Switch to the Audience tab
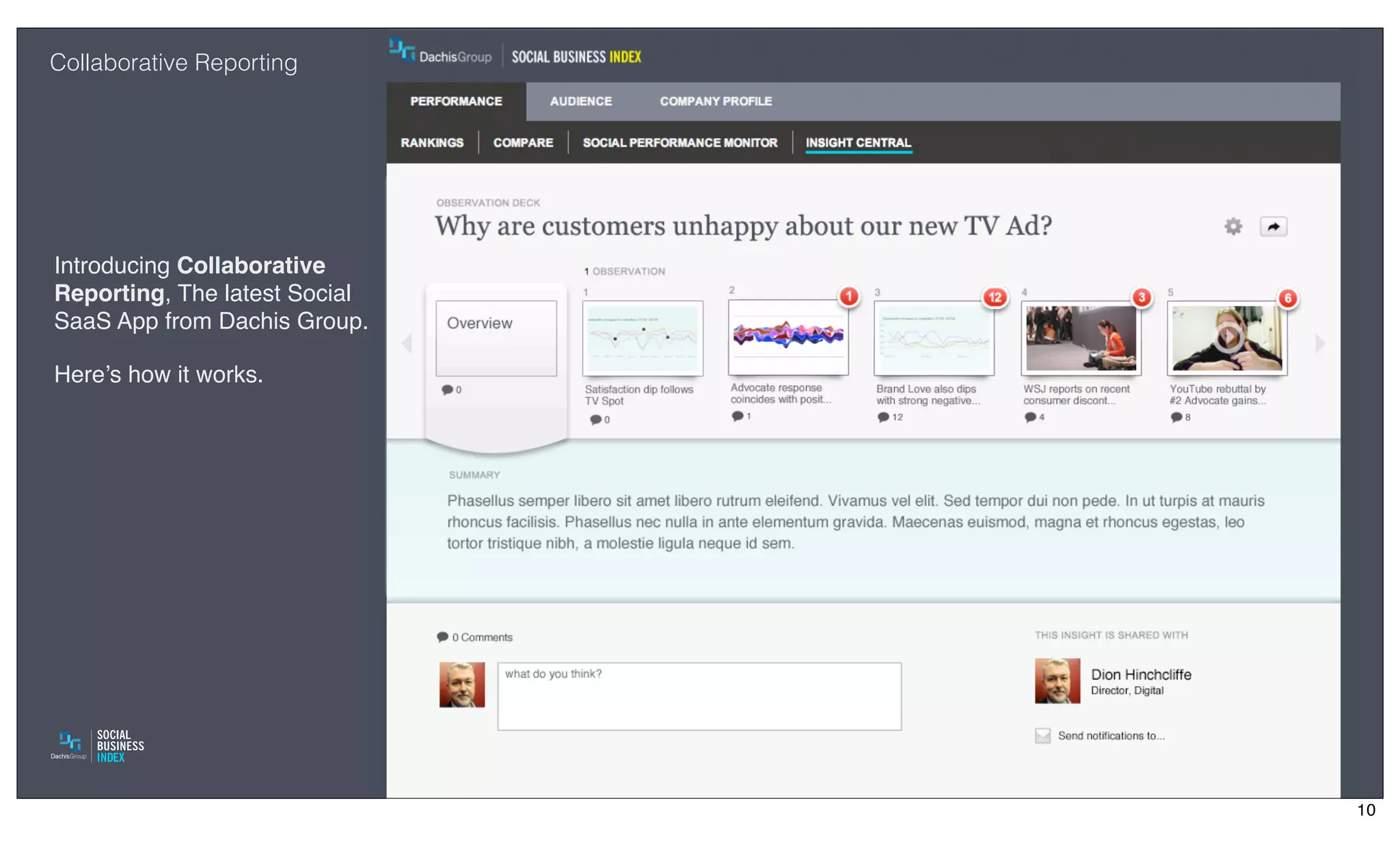The width and height of the screenshot is (1400, 850). click(581, 101)
